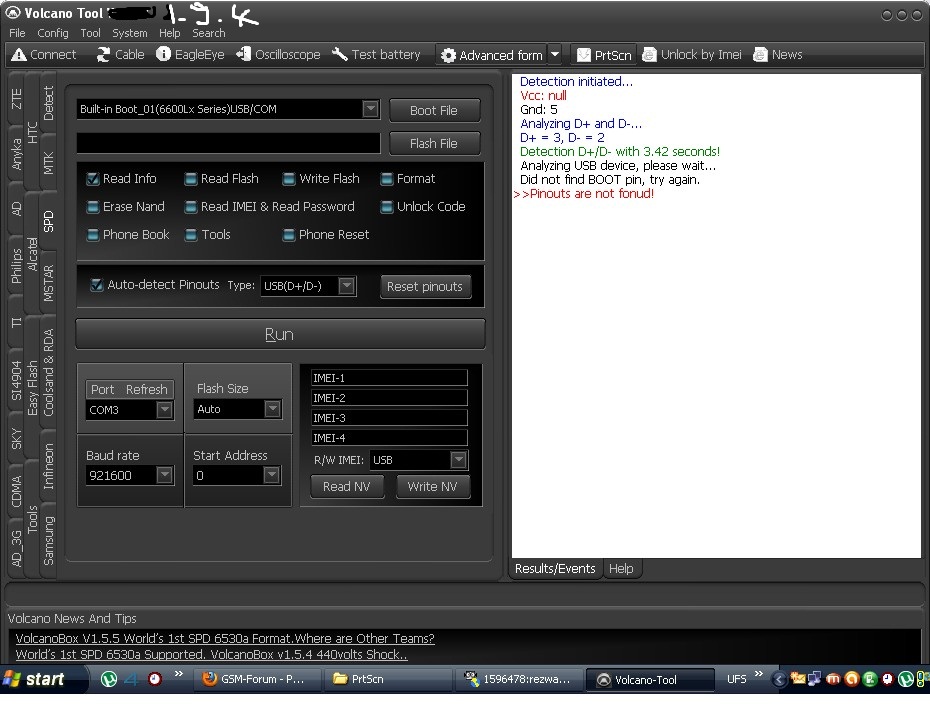
Task: Select the Infineon side tab
Action: click(48, 467)
